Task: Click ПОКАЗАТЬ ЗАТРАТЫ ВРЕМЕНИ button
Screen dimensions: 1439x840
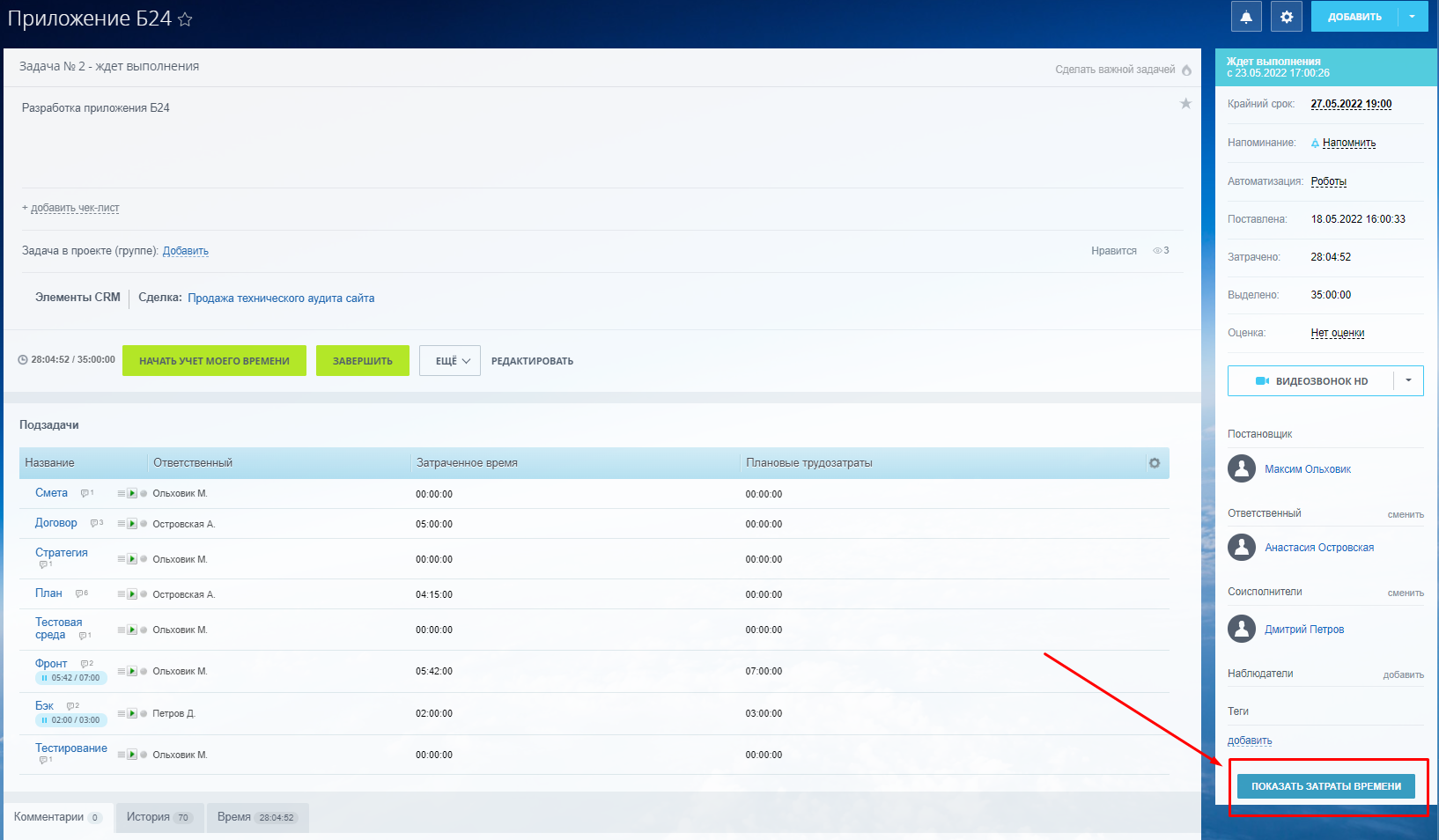Action: click(1325, 786)
